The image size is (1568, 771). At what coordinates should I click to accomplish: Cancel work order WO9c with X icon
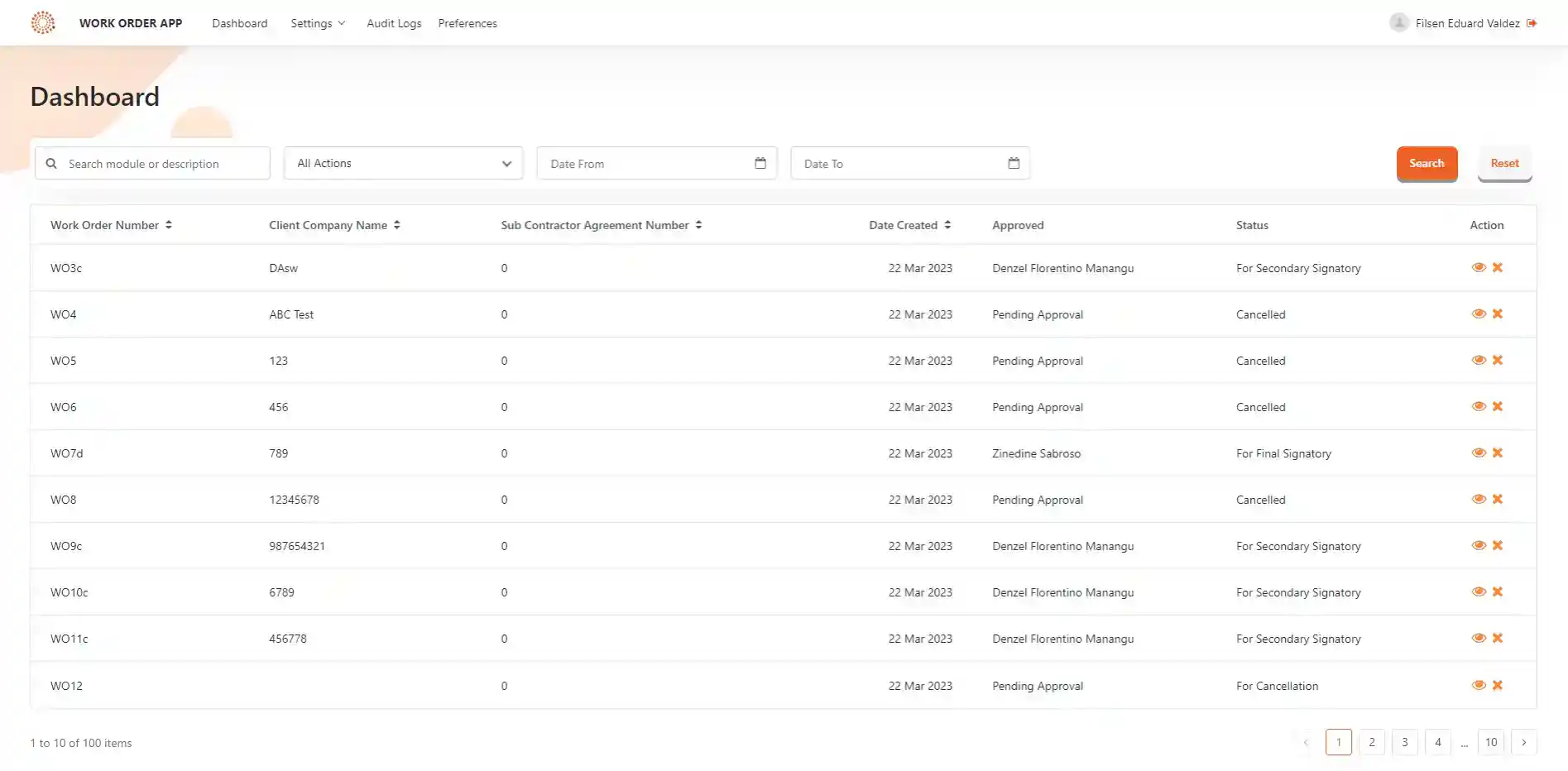(1498, 545)
